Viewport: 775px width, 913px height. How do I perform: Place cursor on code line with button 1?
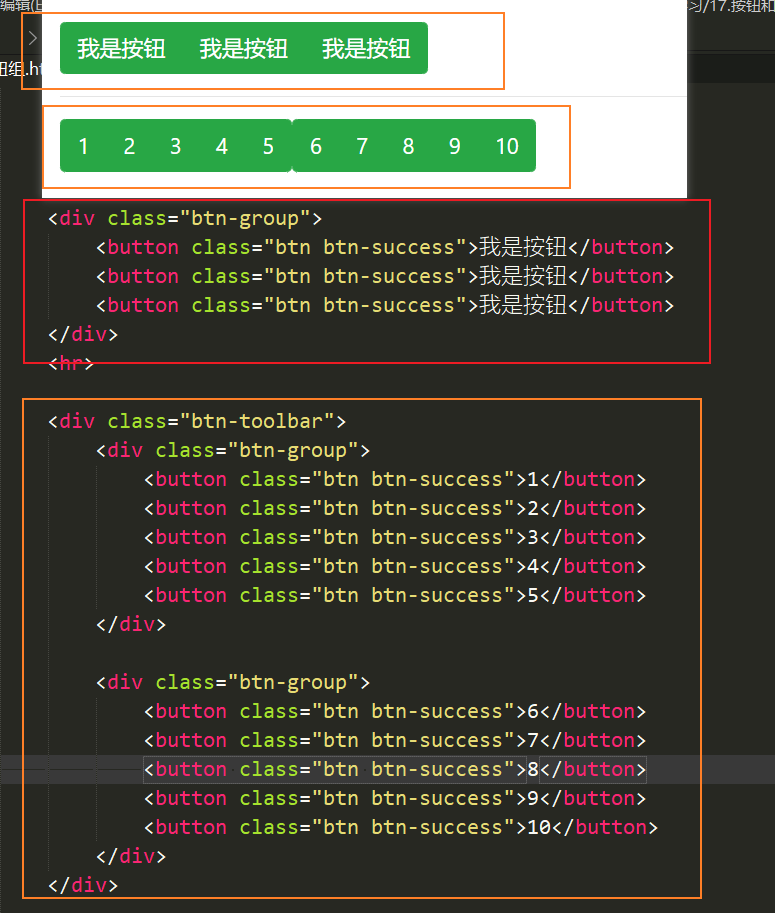click(395, 479)
